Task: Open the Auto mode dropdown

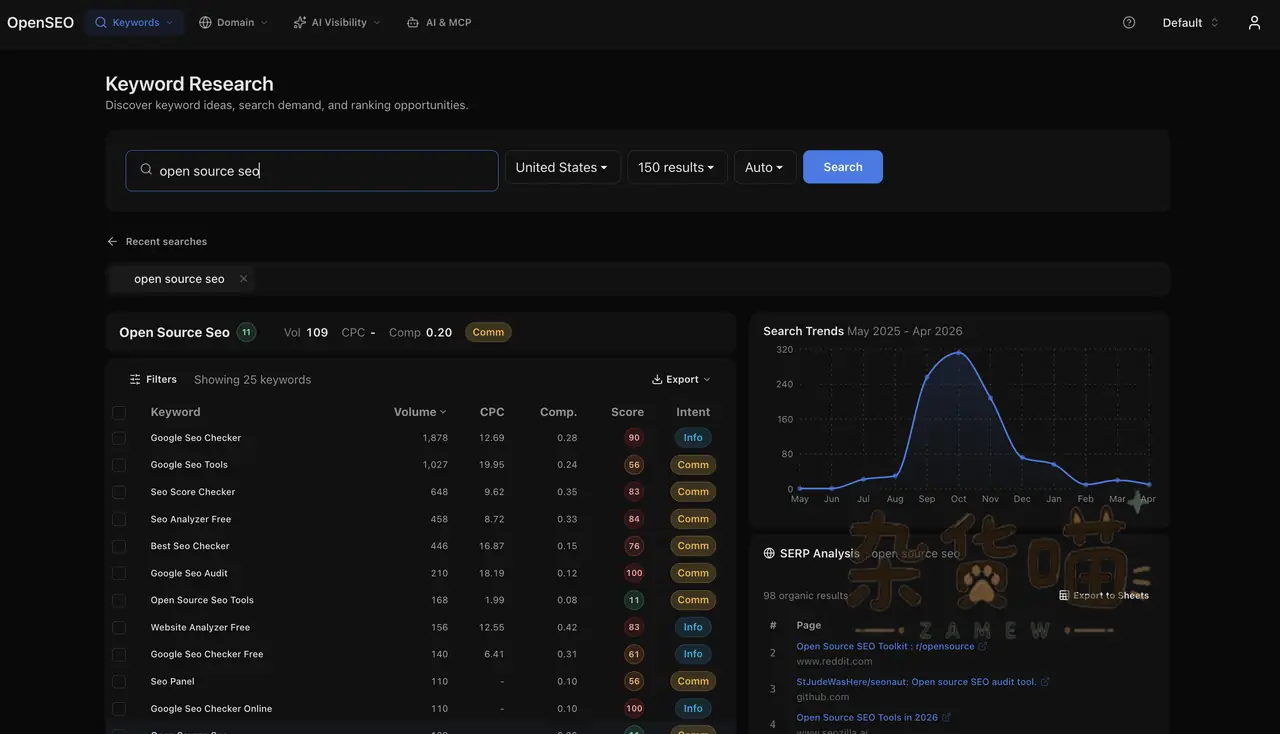Action: tap(765, 167)
